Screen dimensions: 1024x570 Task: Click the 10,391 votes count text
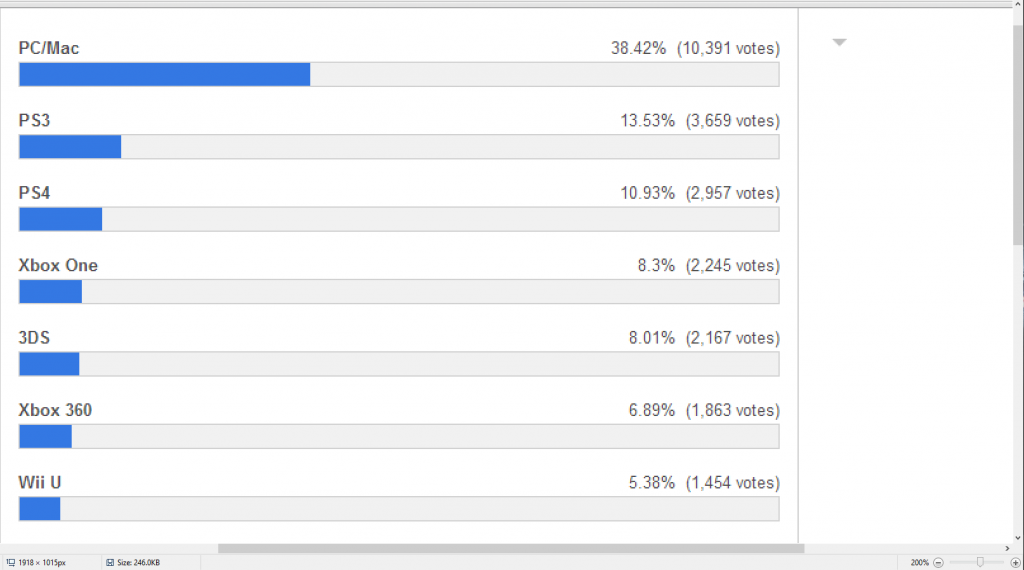728,48
